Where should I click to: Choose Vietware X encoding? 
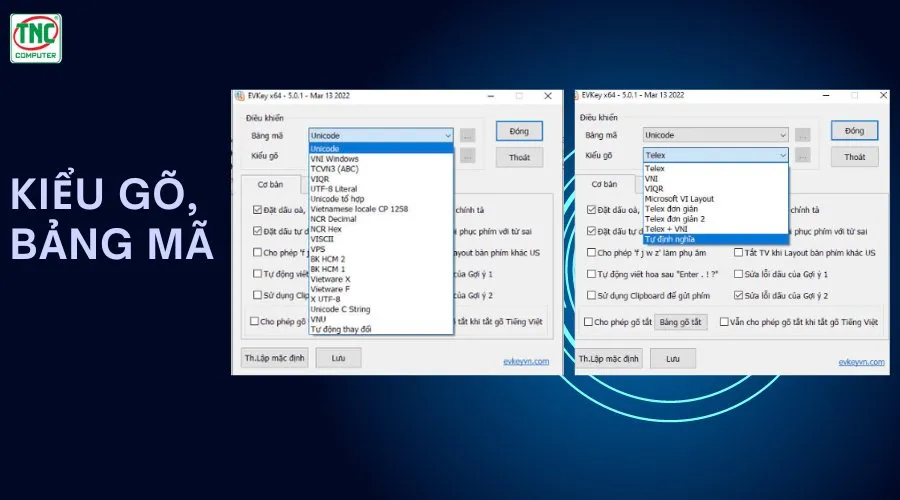pyautogui.click(x=381, y=279)
